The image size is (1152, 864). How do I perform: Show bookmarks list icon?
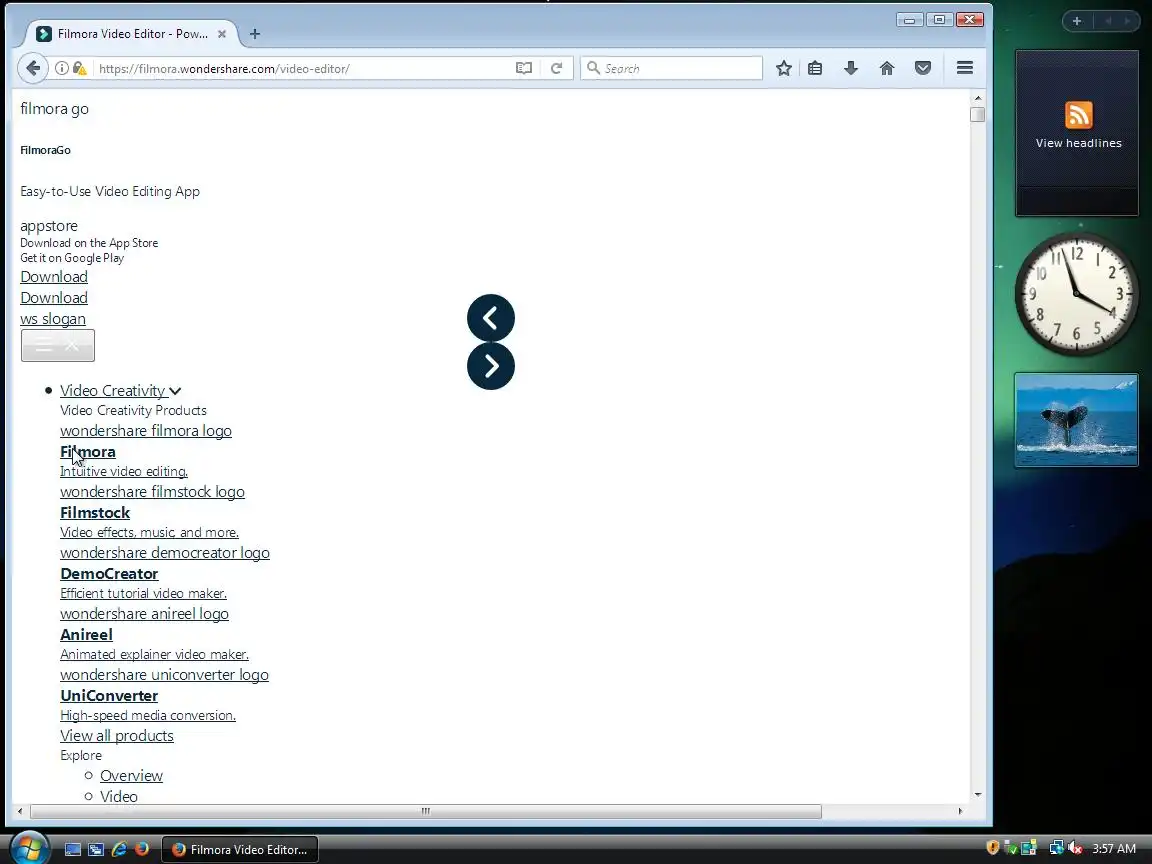tap(815, 68)
